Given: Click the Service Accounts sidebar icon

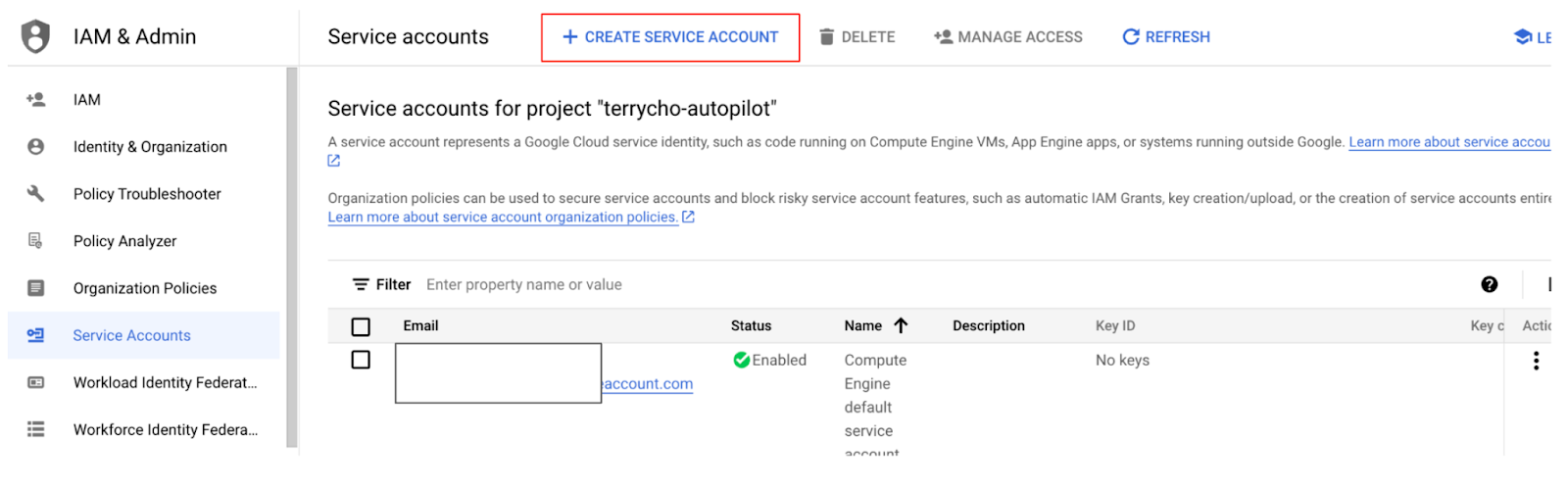Looking at the screenshot, I should point(36,335).
